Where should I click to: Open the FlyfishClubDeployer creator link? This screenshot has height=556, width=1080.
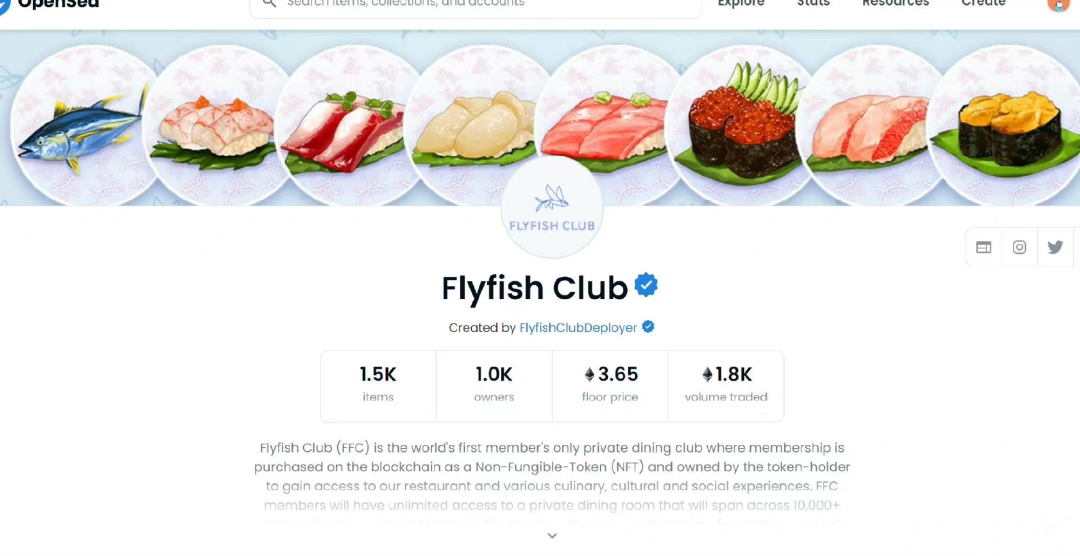tap(578, 328)
